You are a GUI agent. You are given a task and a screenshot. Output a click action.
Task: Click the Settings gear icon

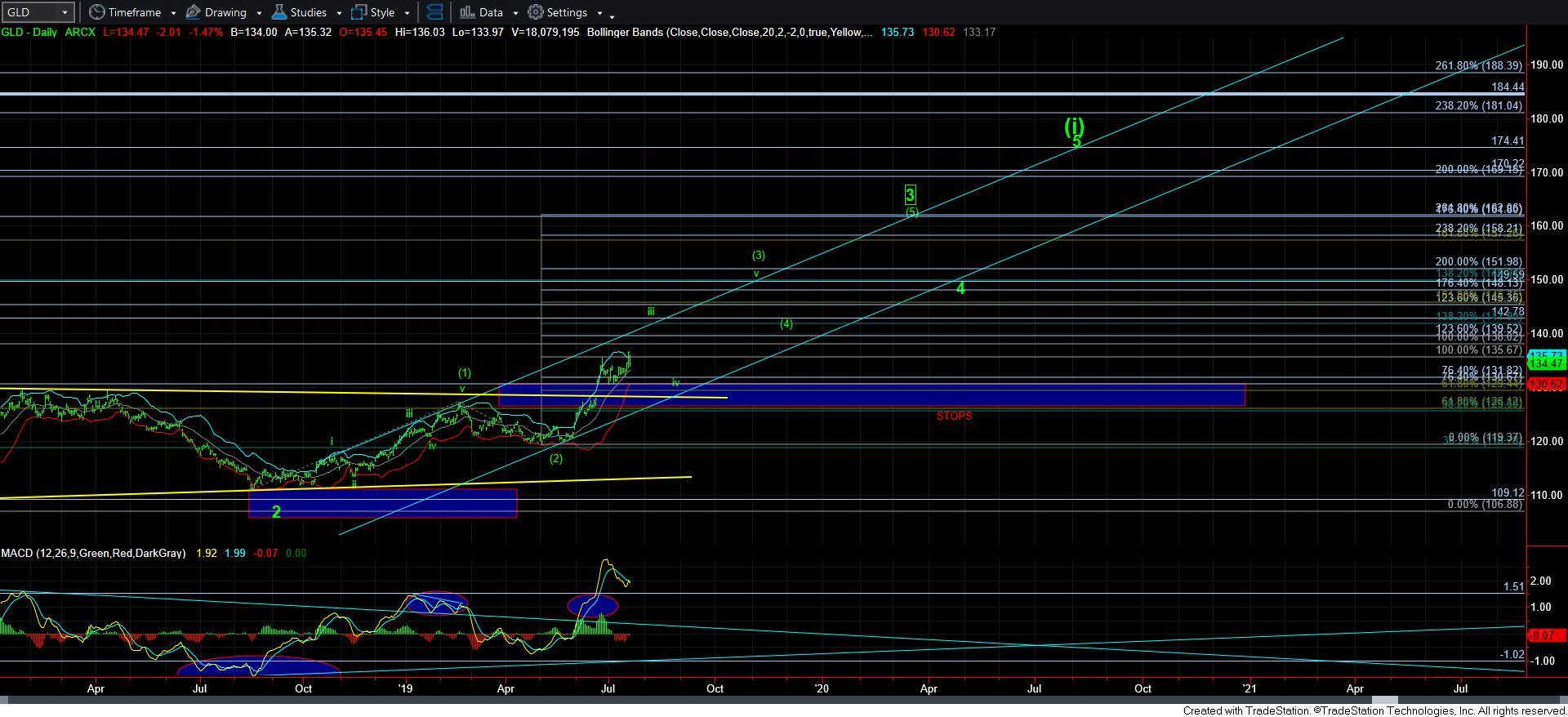click(536, 12)
